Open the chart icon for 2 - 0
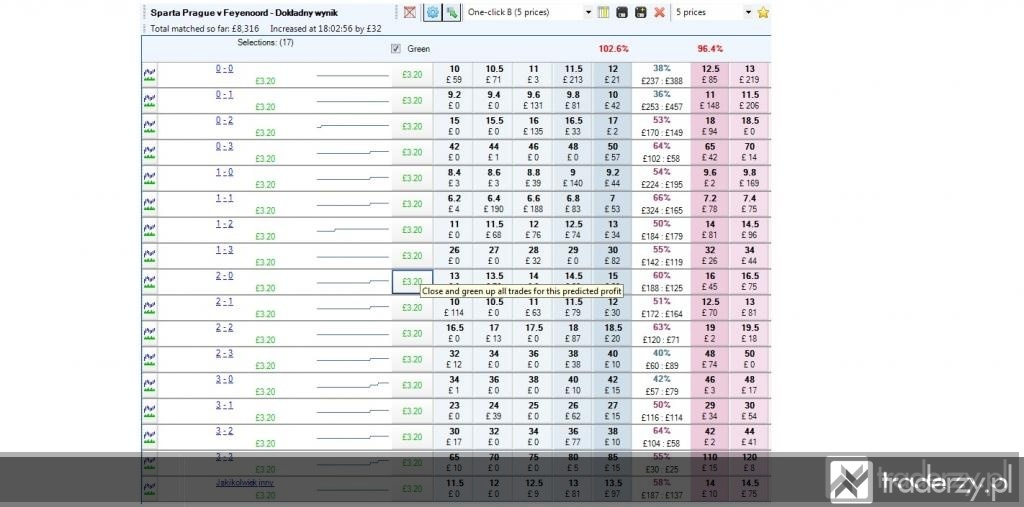This screenshot has height=507, width=1024. point(150,282)
